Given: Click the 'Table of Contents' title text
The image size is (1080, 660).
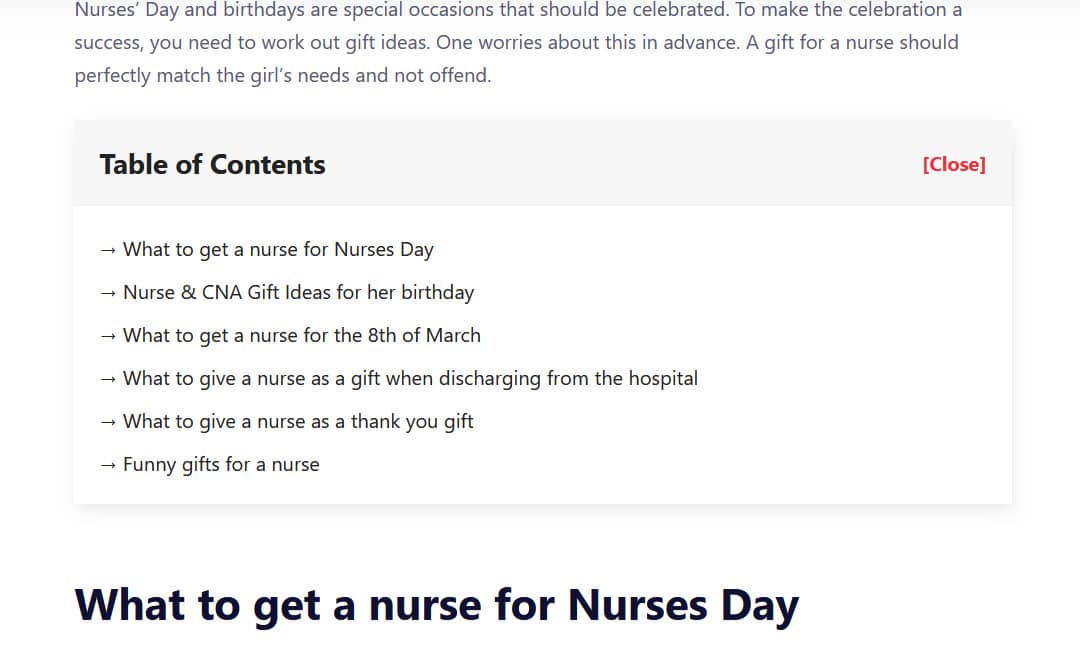Looking at the screenshot, I should tap(212, 165).
